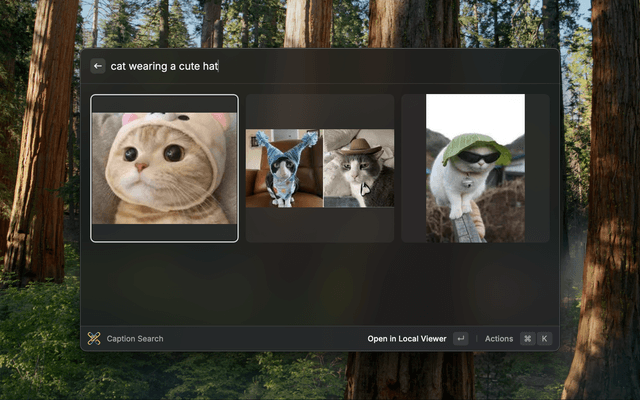Select the cat wearing cowboy hat
Image resolution: width=640 pixels, height=400 pixels.
click(358, 168)
